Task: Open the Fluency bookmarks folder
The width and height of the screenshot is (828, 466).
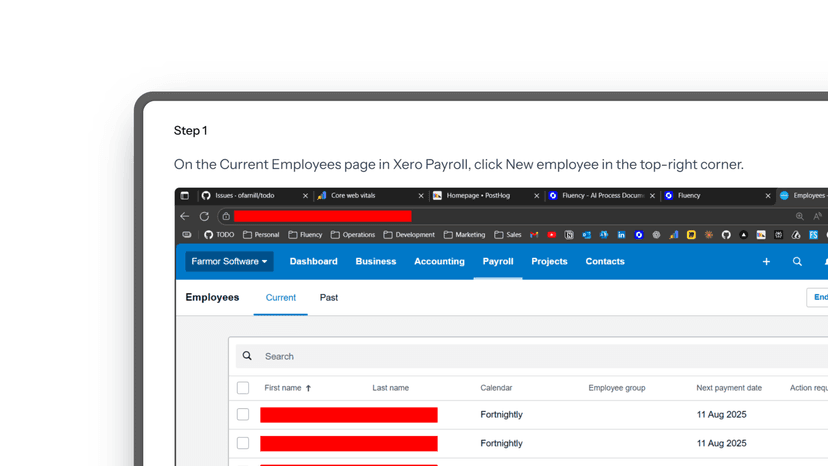Action: (x=305, y=235)
